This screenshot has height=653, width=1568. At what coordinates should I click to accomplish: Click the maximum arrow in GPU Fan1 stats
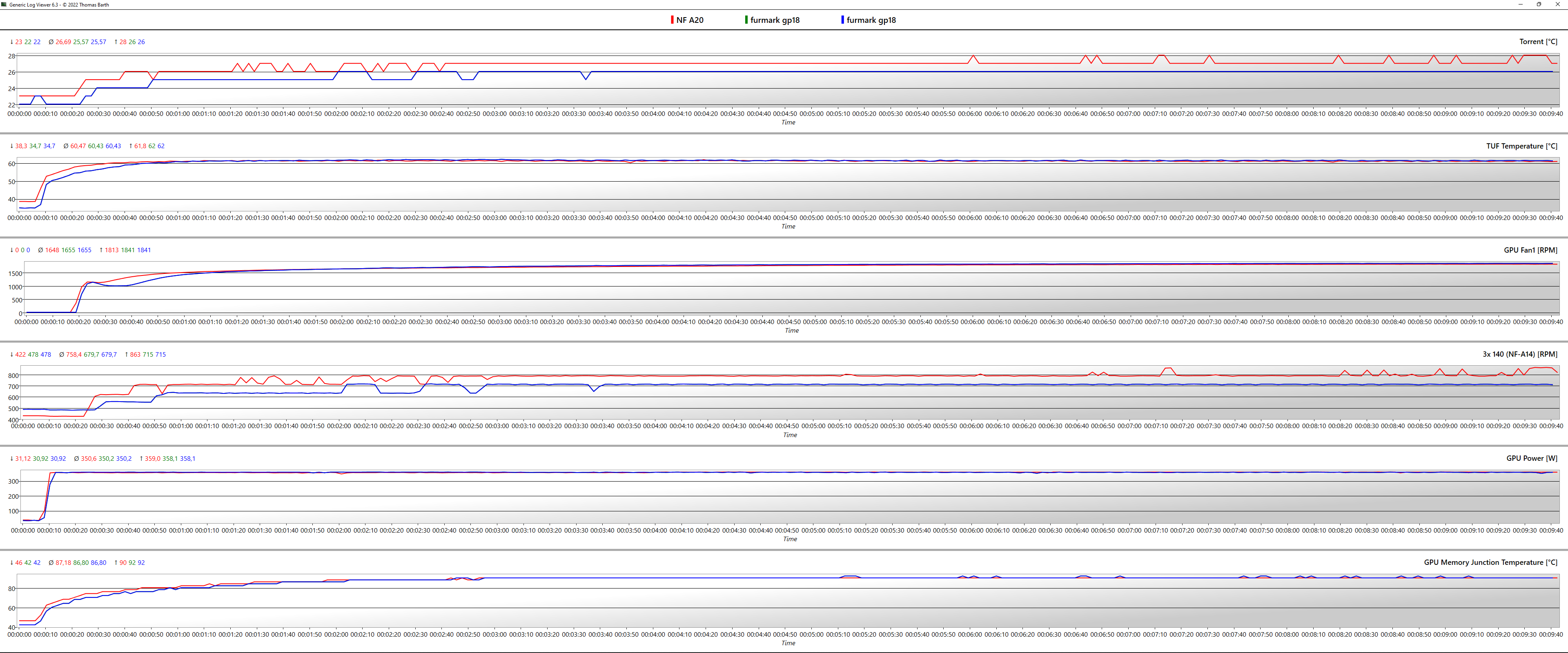tap(101, 250)
